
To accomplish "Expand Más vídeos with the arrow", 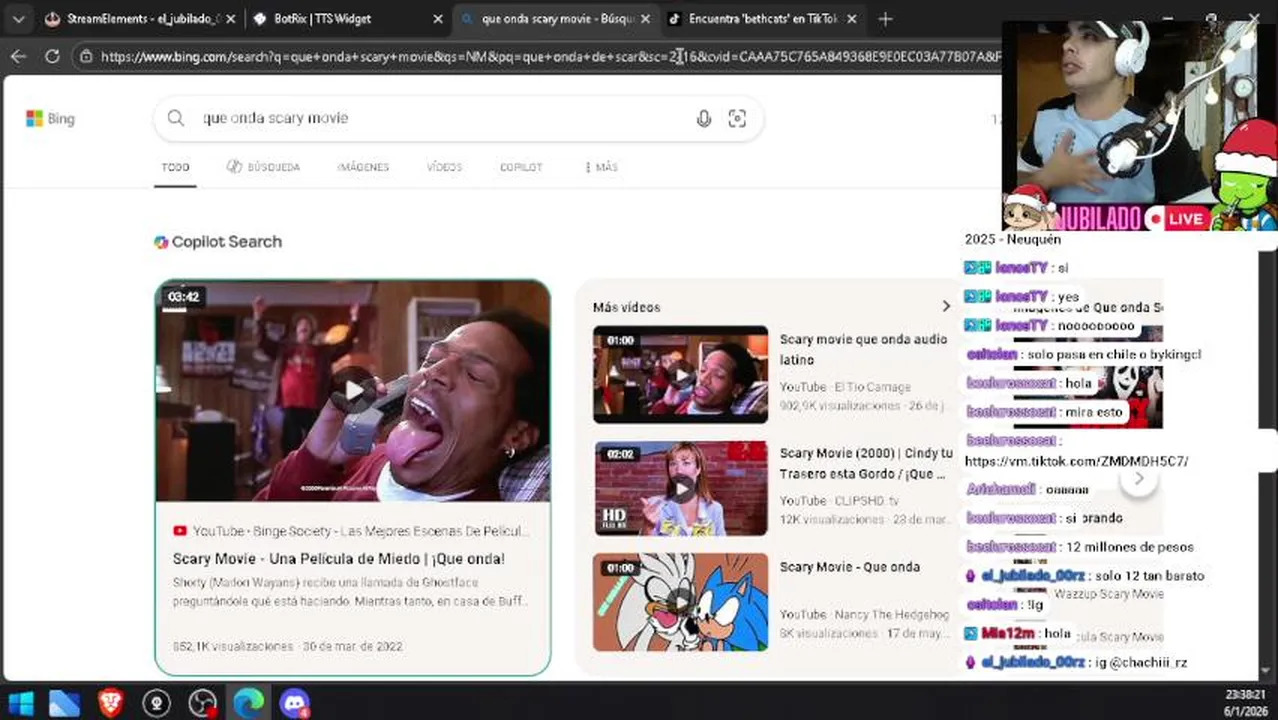I will pyautogui.click(x=946, y=306).
